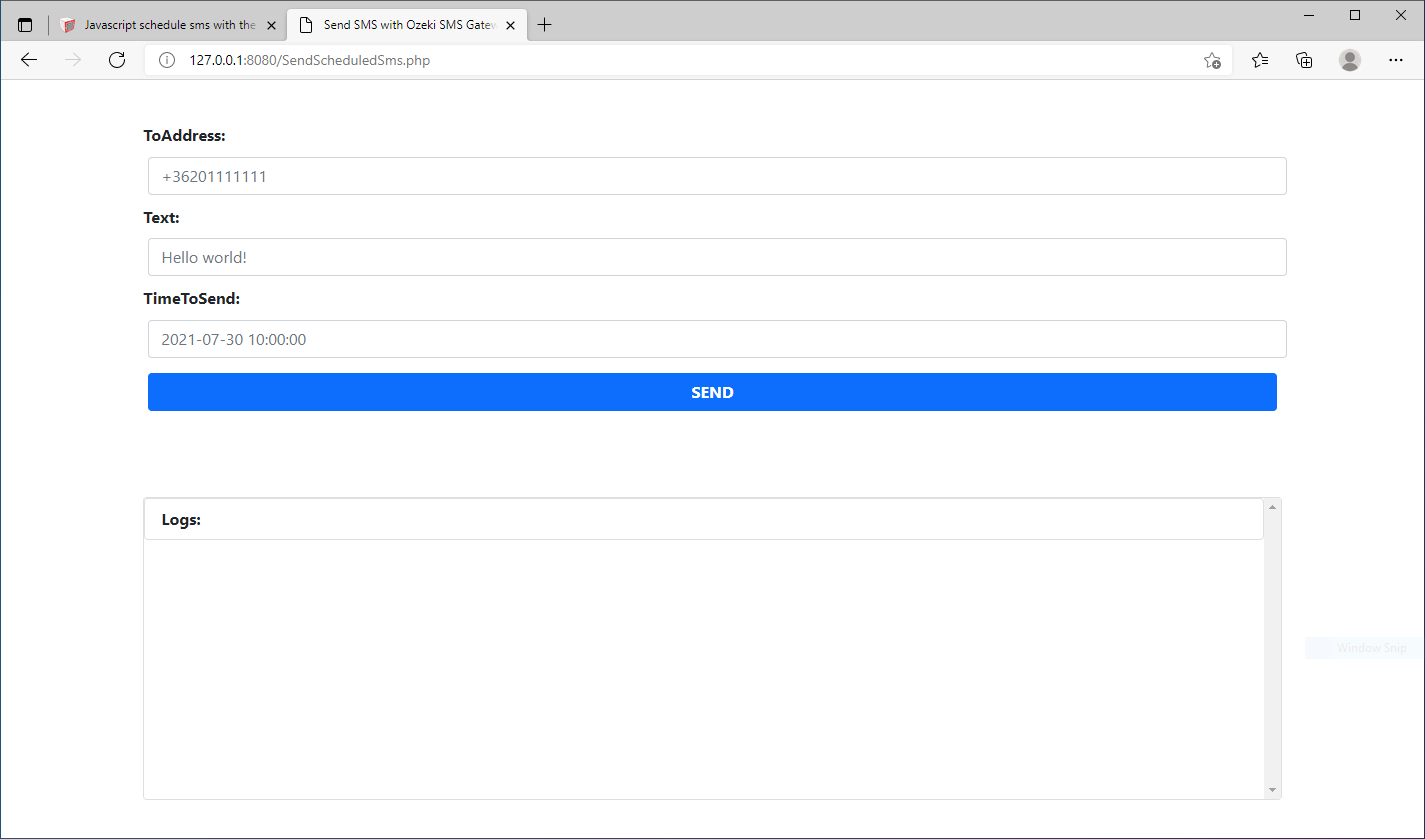This screenshot has height=839, width=1425.
Task: Open the Collections panel
Action: 1304,60
